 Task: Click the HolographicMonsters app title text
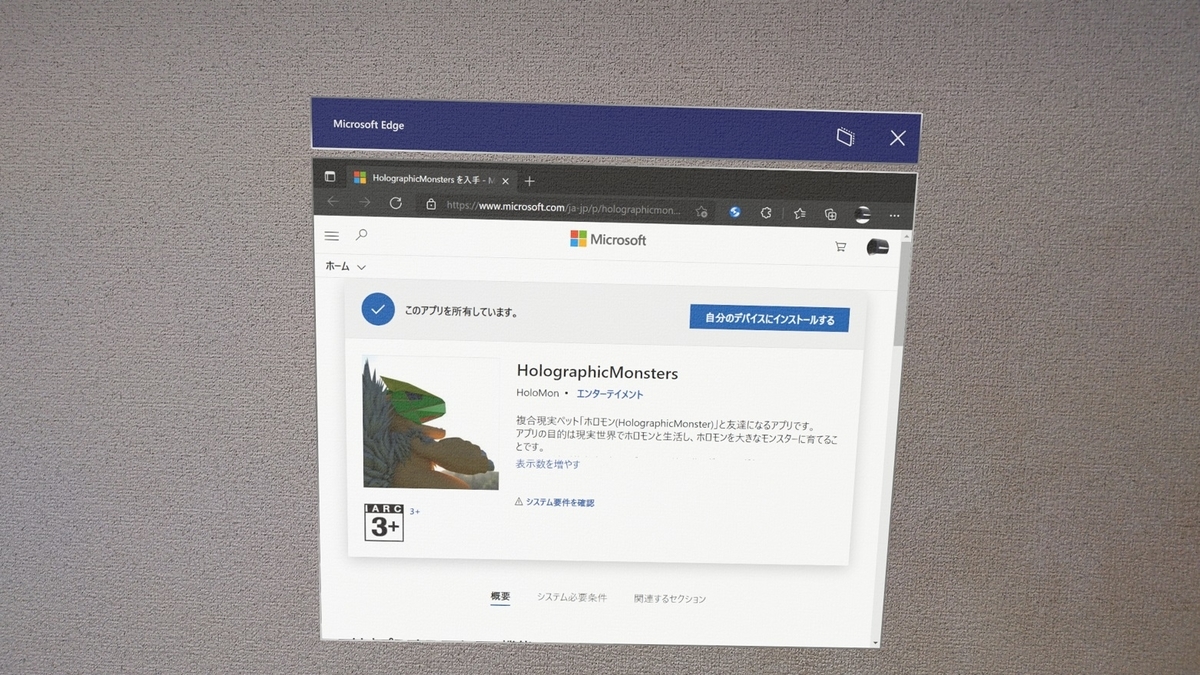(x=597, y=373)
